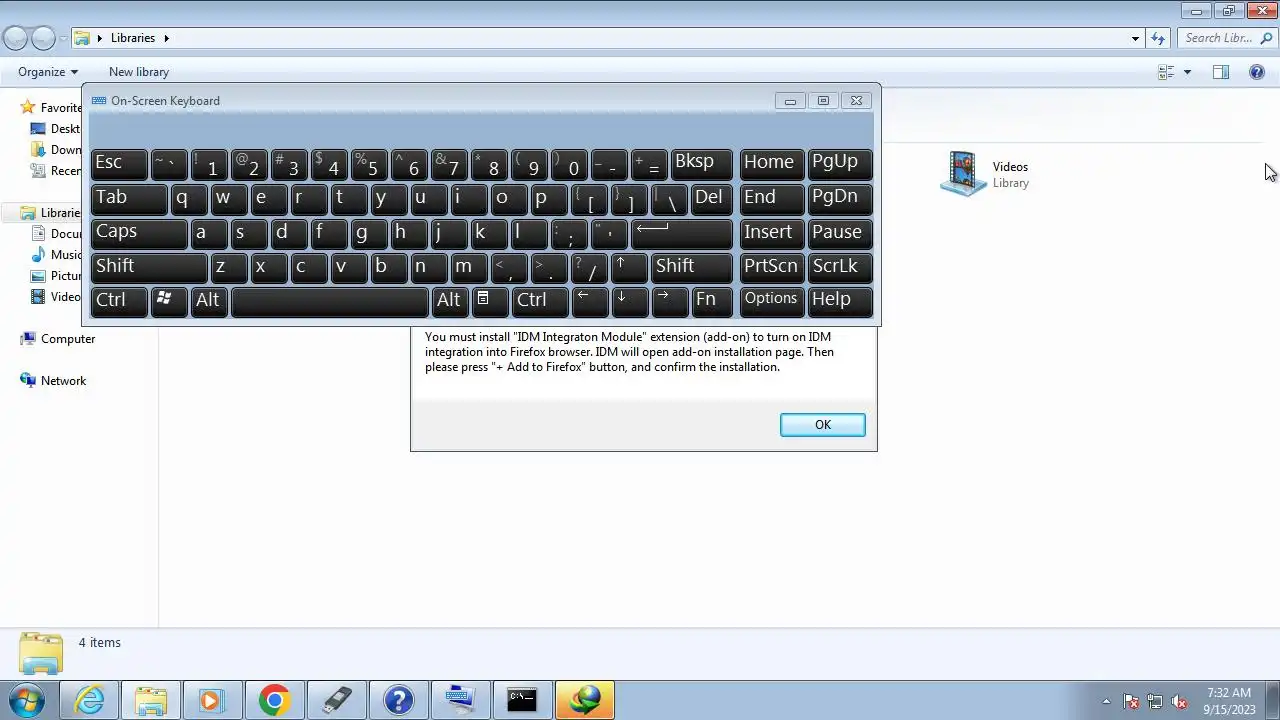Click the Bksp key on keyboard

pyautogui.click(x=701, y=164)
